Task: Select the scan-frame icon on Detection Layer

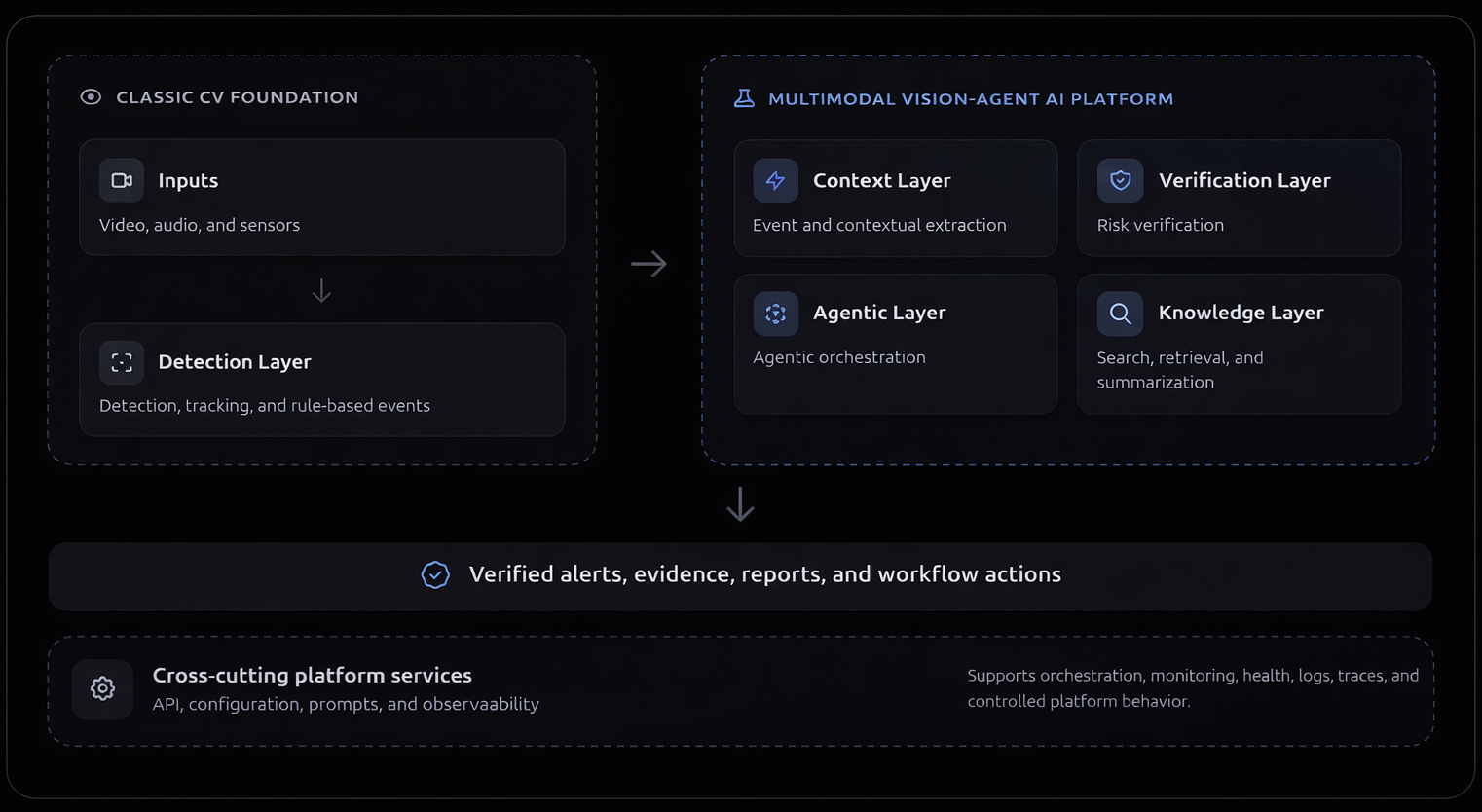Action: coord(121,361)
